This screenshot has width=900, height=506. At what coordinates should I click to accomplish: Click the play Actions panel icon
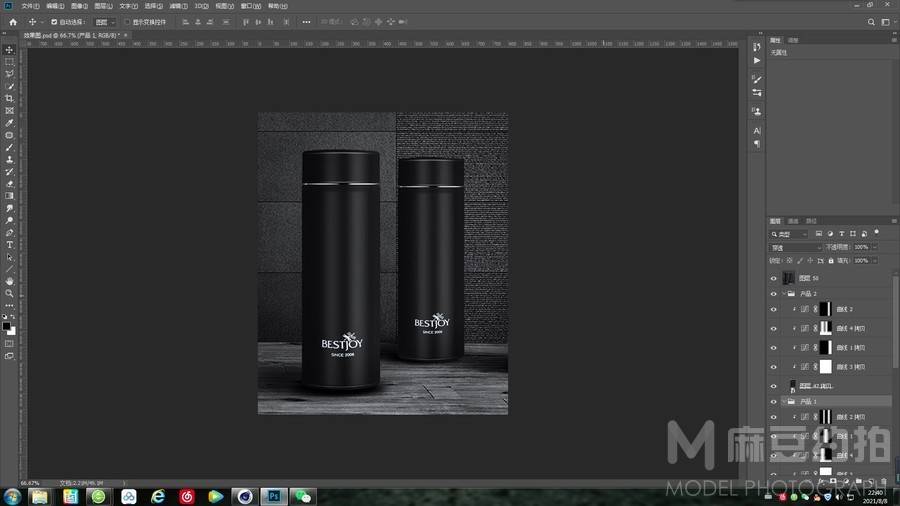[757, 60]
